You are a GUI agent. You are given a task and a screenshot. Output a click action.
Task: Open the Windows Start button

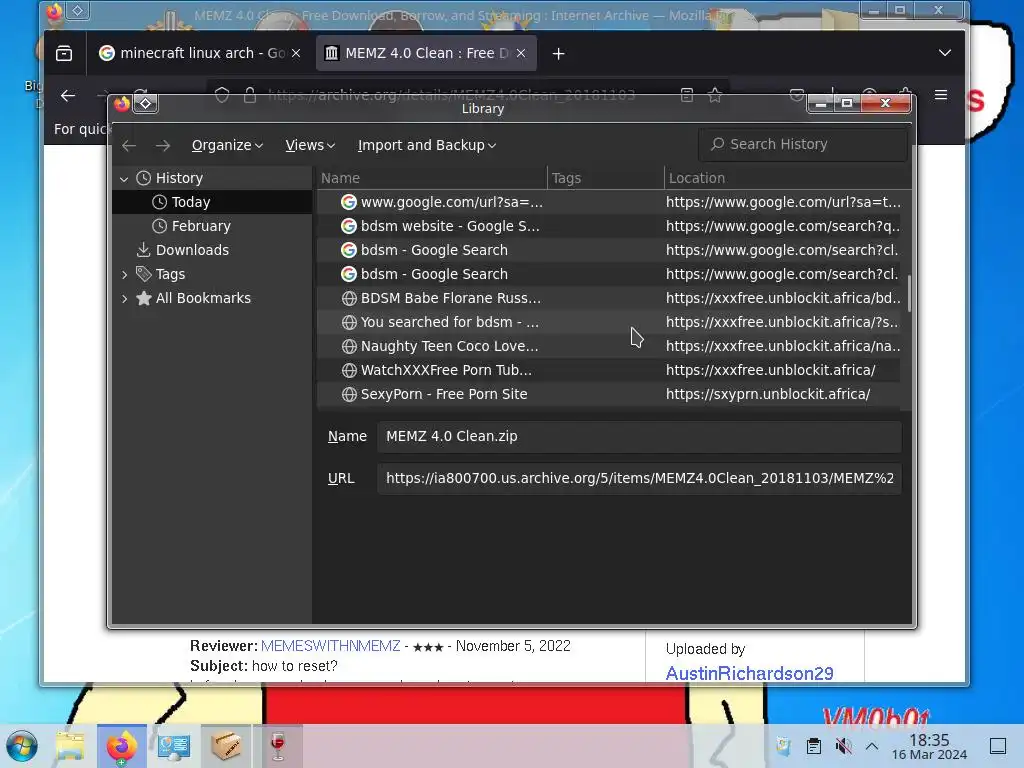(22, 746)
